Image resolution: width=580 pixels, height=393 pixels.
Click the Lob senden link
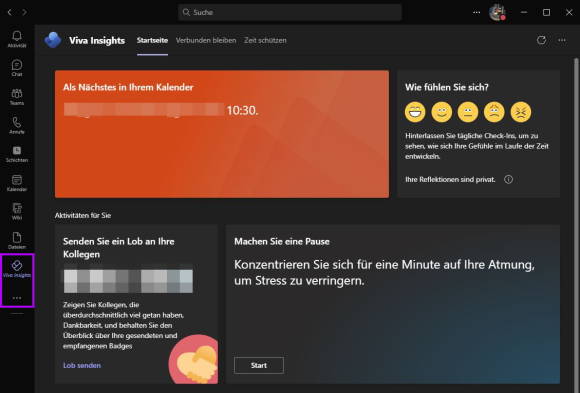[x=82, y=365]
